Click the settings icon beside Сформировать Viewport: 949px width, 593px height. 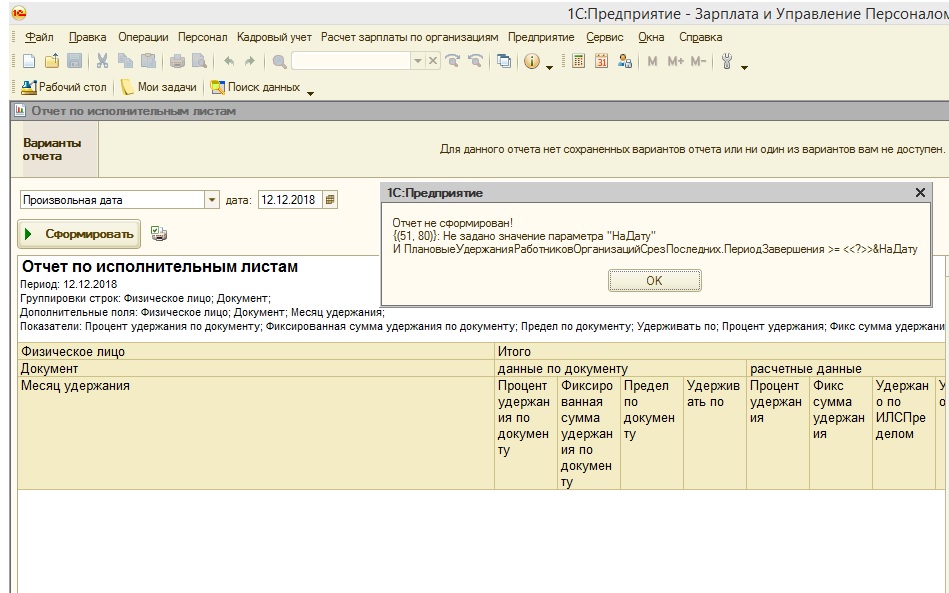tap(159, 234)
